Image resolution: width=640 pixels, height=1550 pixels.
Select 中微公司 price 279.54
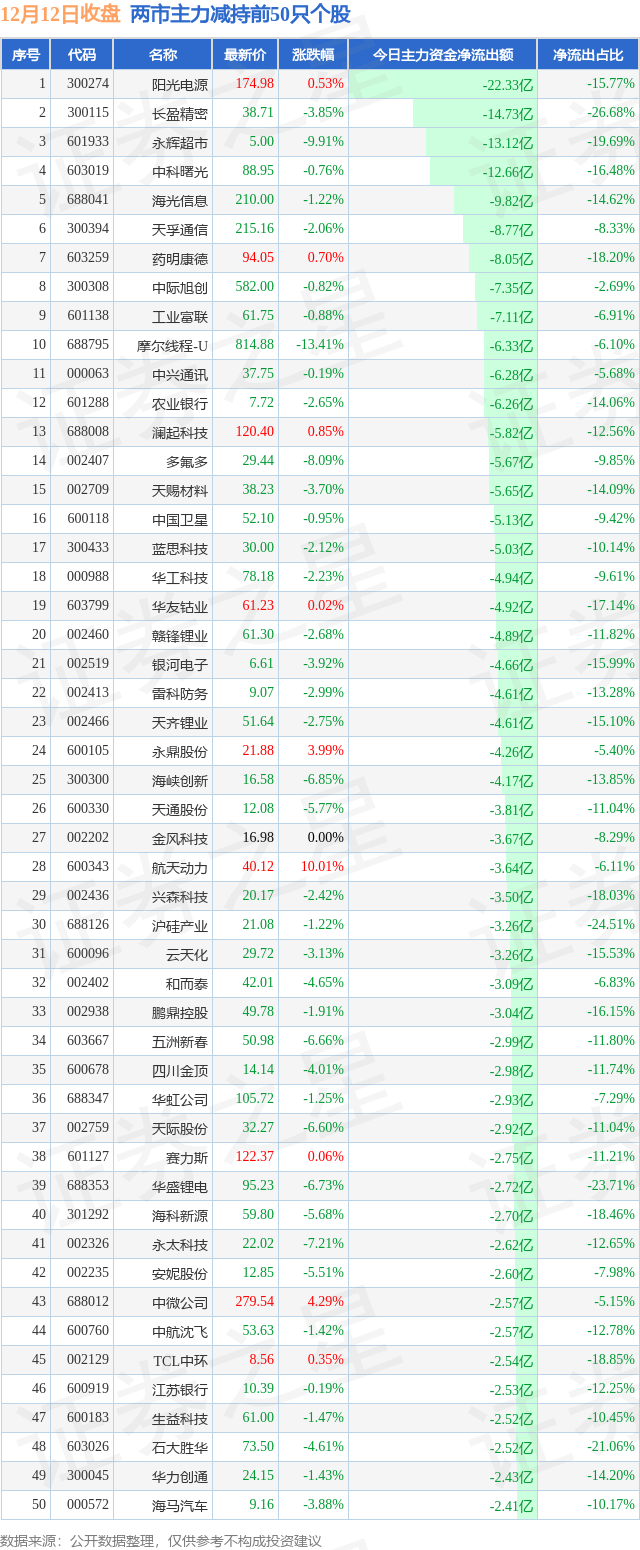click(x=254, y=1302)
